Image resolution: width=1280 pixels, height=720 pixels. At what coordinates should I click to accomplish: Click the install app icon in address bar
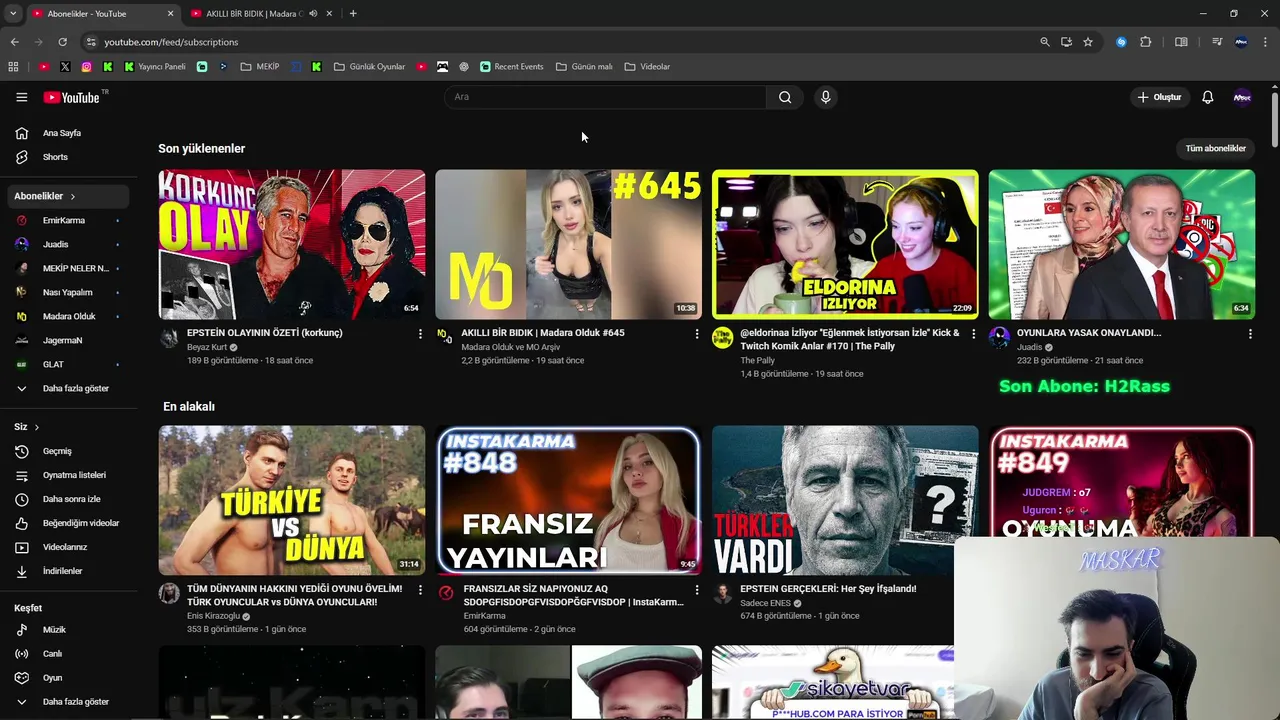pyautogui.click(x=1066, y=42)
